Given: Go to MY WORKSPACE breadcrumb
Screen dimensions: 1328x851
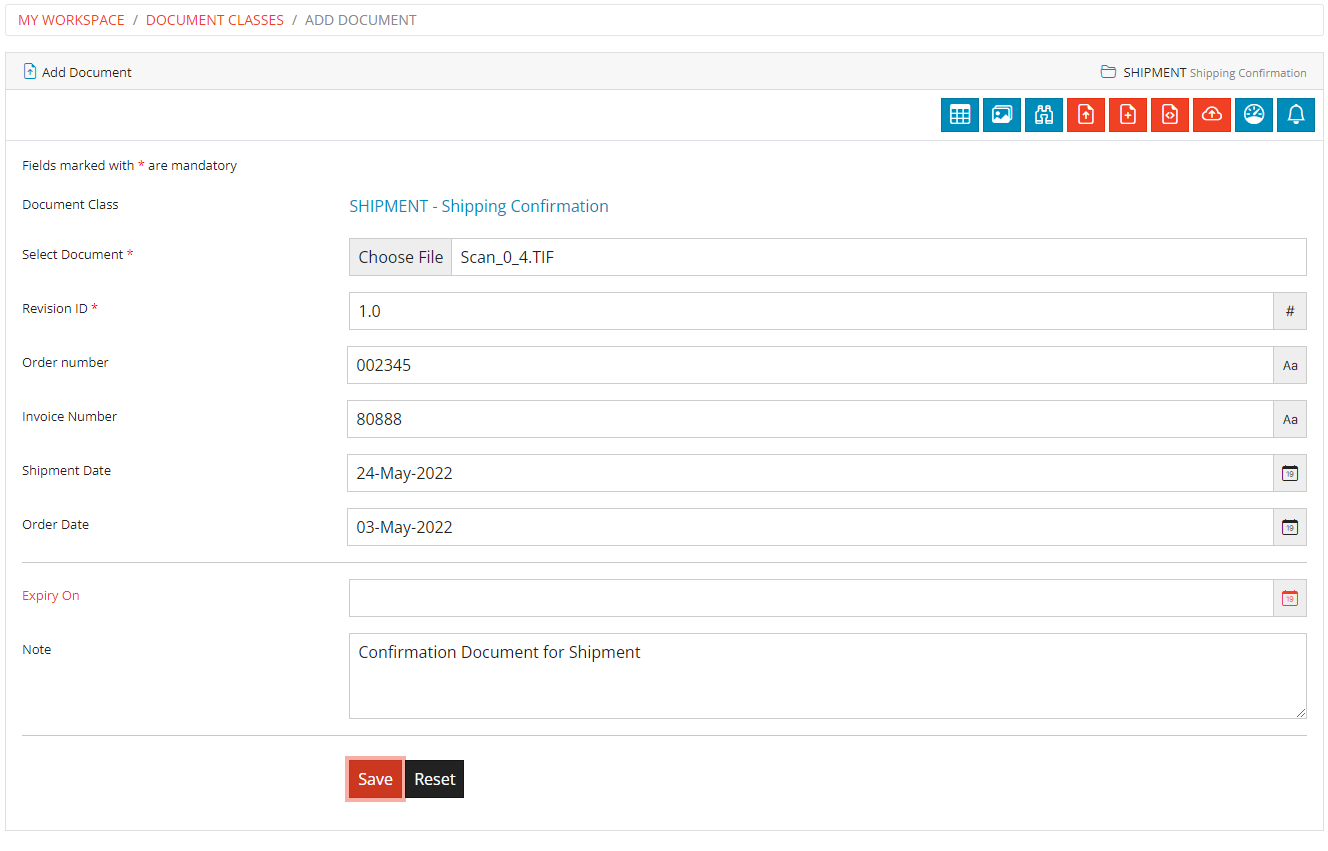Looking at the screenshot, I should (71, 19).
